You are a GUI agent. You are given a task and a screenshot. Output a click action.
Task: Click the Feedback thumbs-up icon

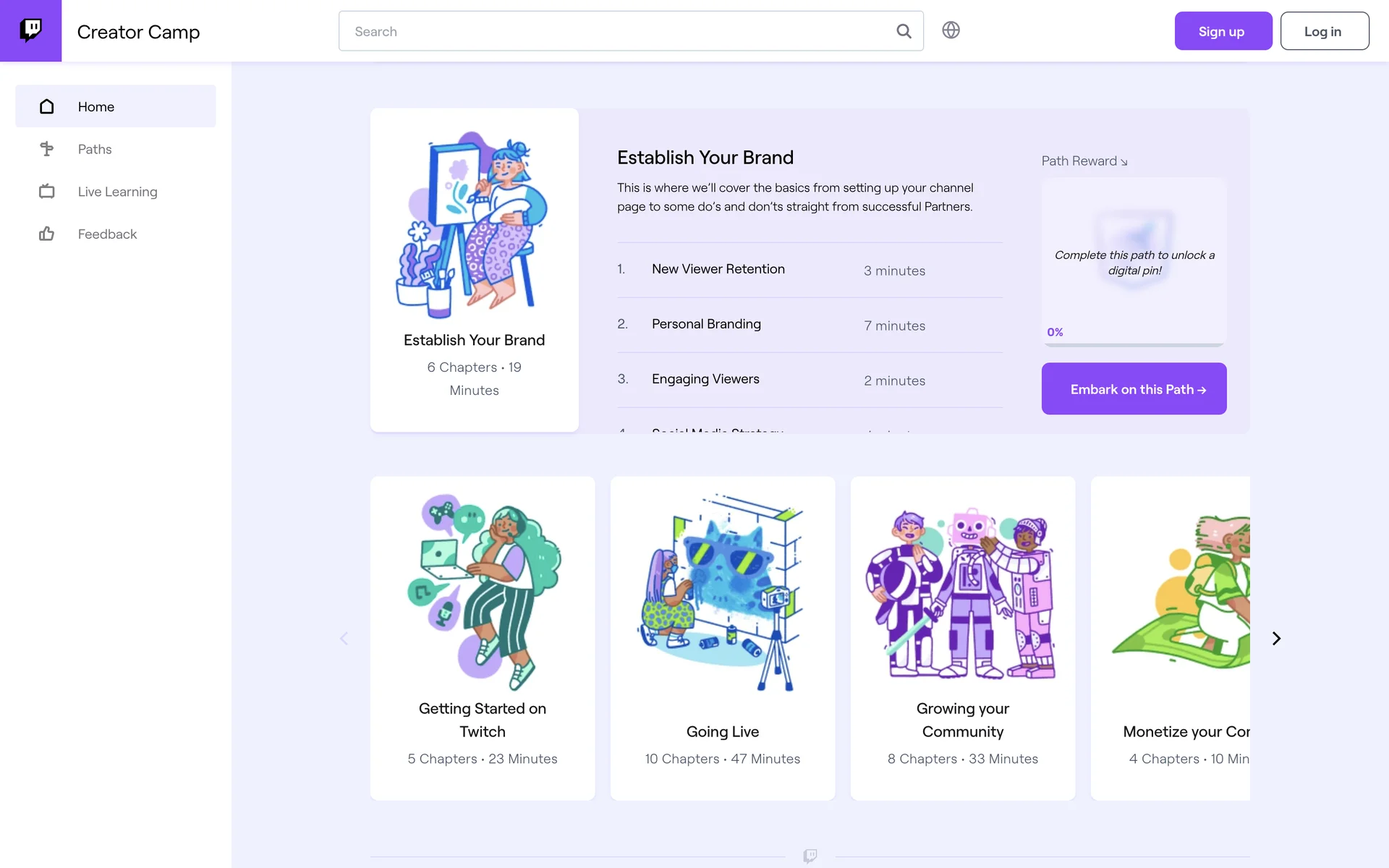pyautogui.click(x=47, y=234)
